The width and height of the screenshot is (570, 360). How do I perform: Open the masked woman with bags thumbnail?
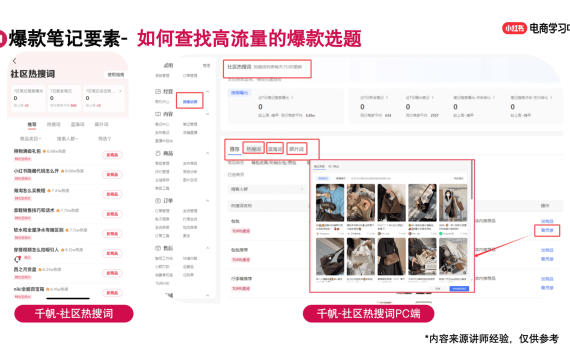[453, 203]
